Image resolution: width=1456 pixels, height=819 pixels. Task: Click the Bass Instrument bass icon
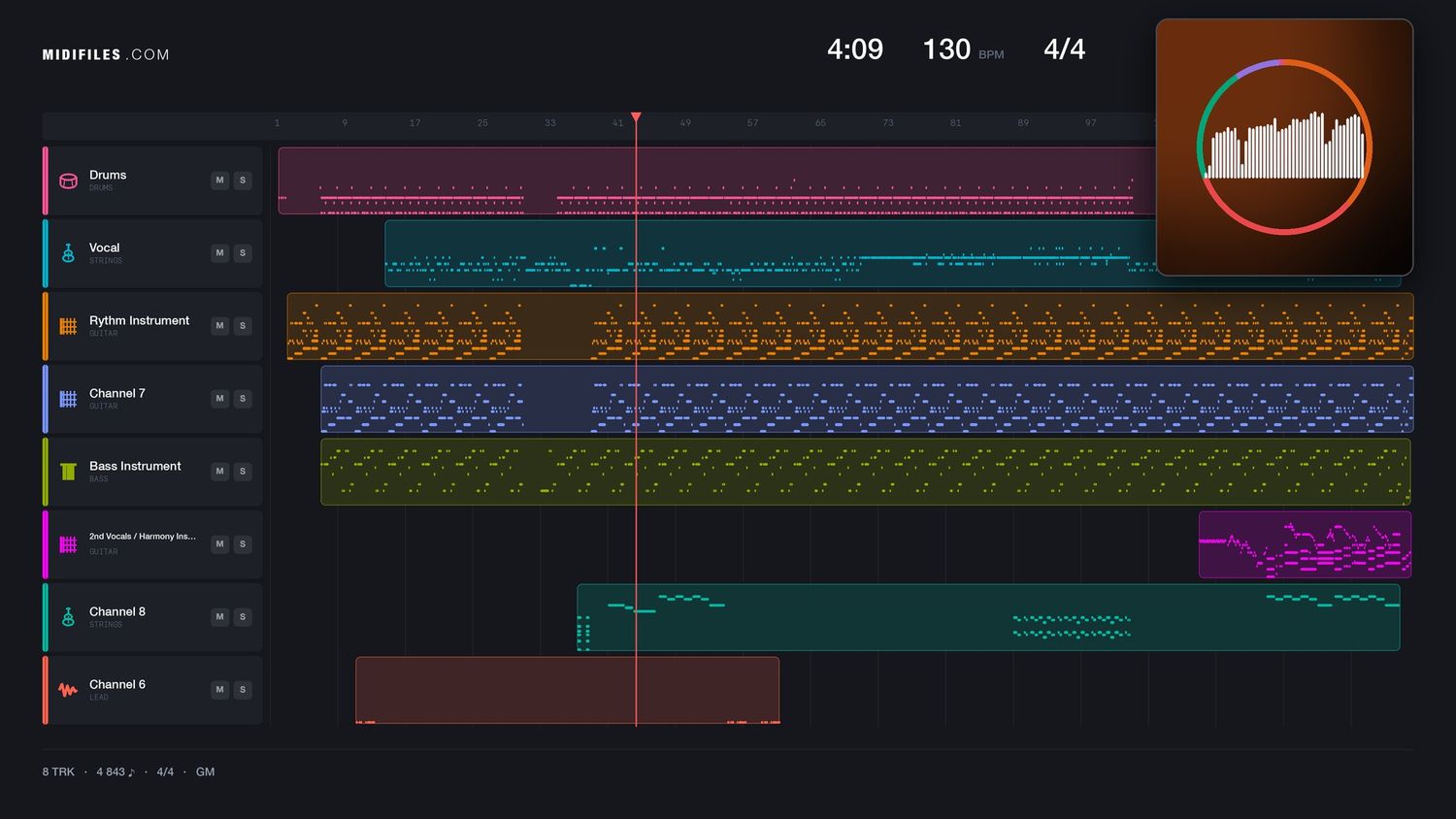(x=68, y=472)
